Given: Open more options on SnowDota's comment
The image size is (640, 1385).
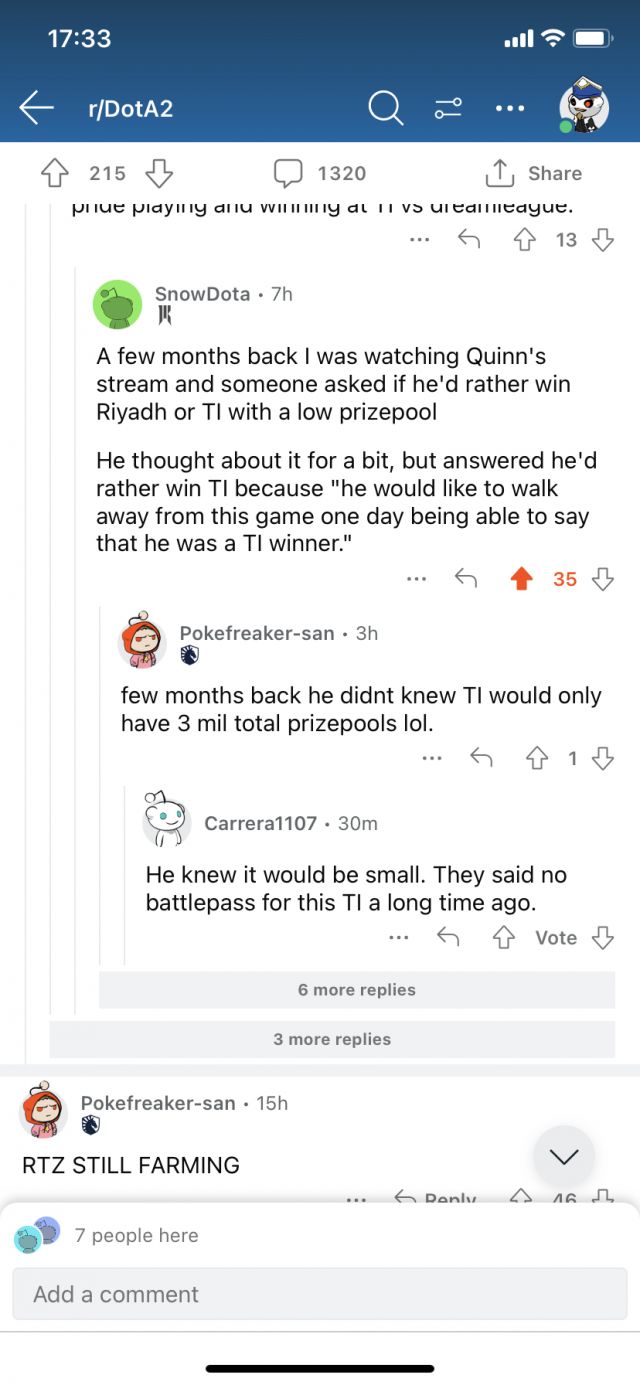Looking at the screenshot, I should click(x=417, y=579).
